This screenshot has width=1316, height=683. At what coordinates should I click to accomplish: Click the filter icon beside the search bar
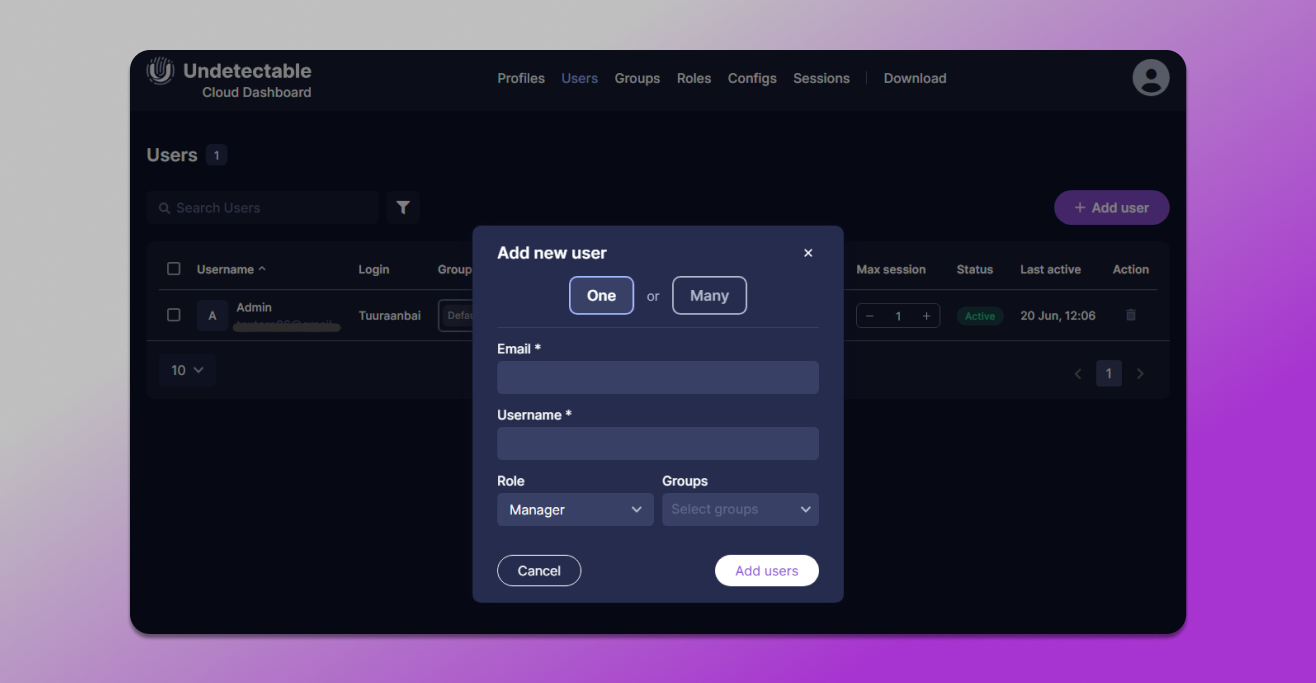pyautogui.click(x=403, y=207)
